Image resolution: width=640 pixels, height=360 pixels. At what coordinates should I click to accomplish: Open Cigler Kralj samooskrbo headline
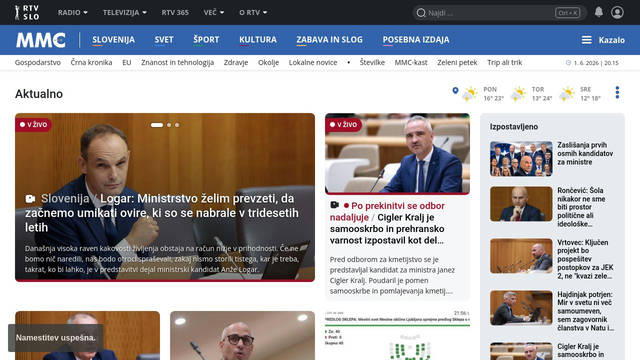[387, 223]
